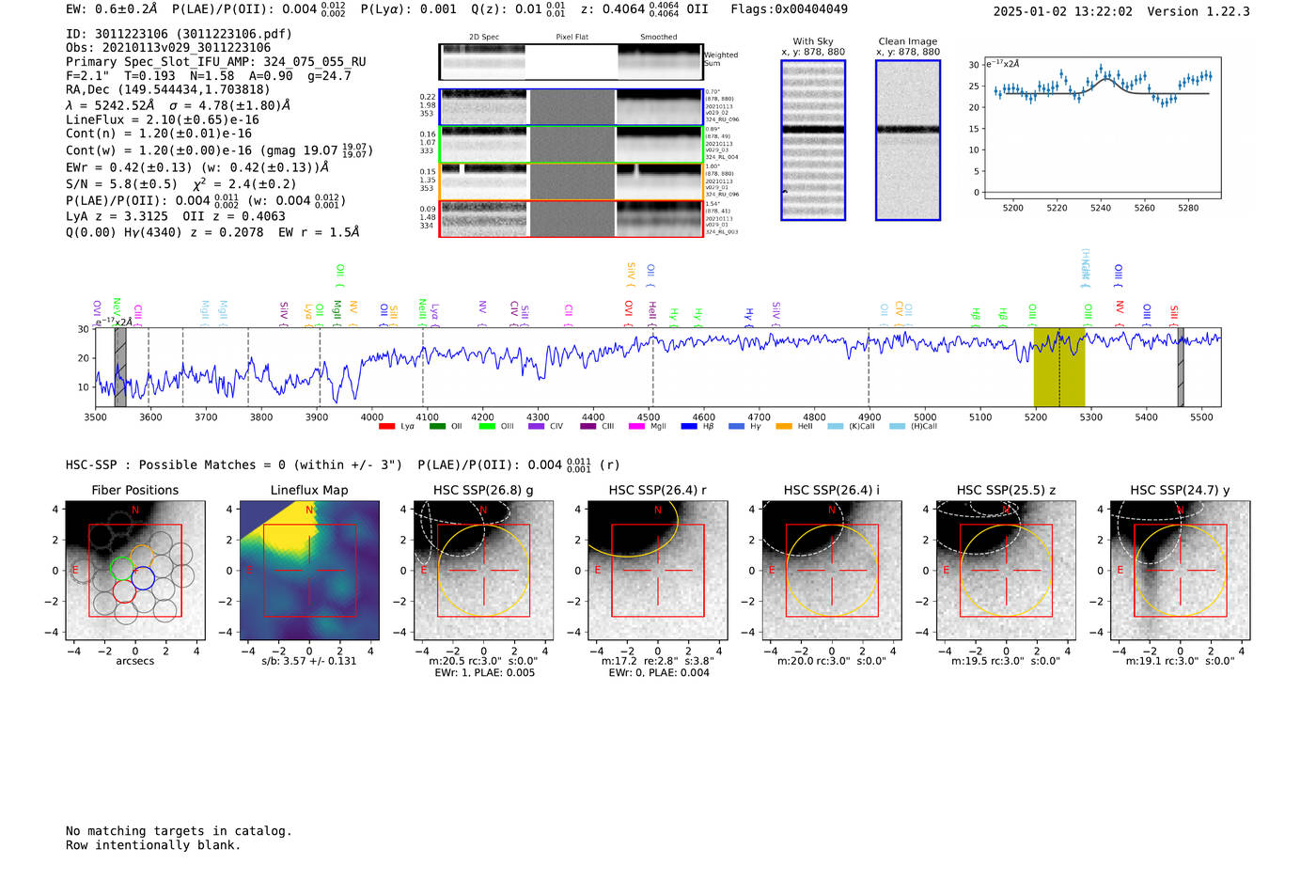
Task: Click the 'Flags:0x00404049' header value
Action: tap(789, 9)
